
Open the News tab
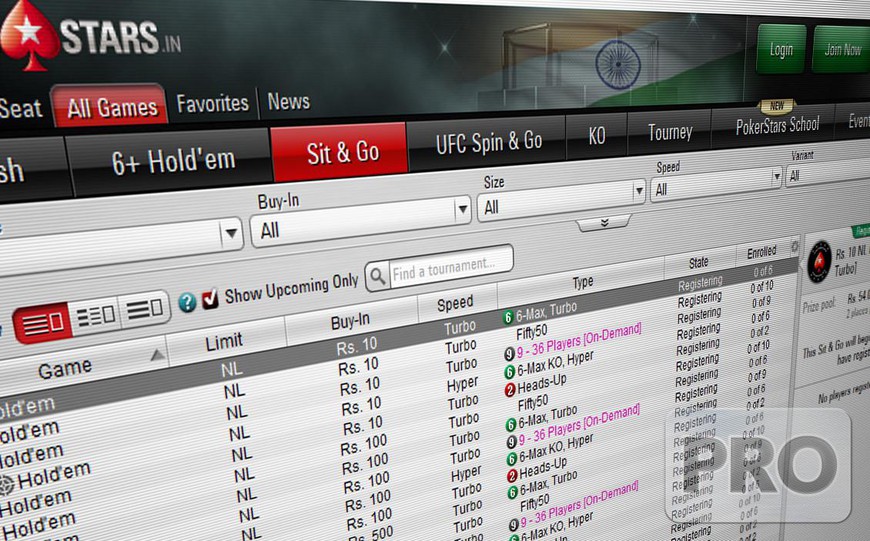click(289, 101)
